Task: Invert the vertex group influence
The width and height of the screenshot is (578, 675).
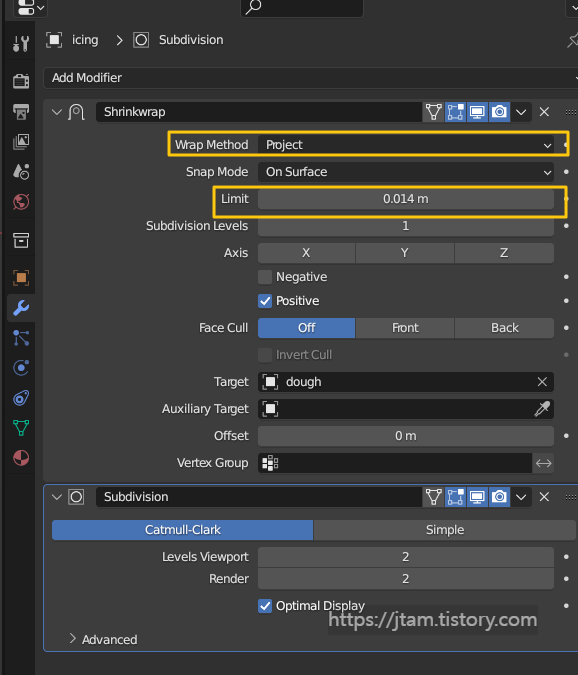Action: pos(544,463)
